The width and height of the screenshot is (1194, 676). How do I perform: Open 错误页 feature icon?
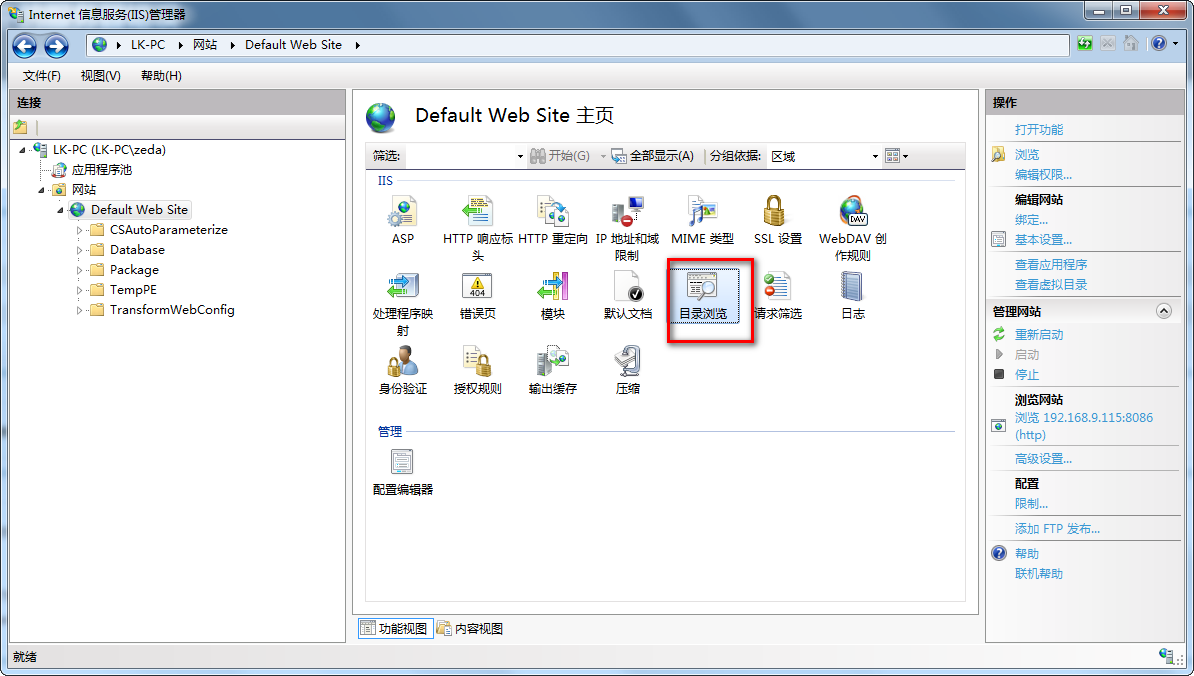click(477, 295)
